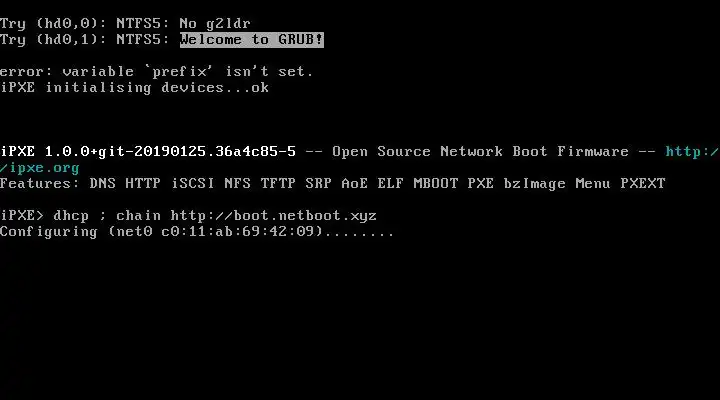Click the iPXE> command prompt
Viewport: 720px width, 400px height.
(22, 215)
